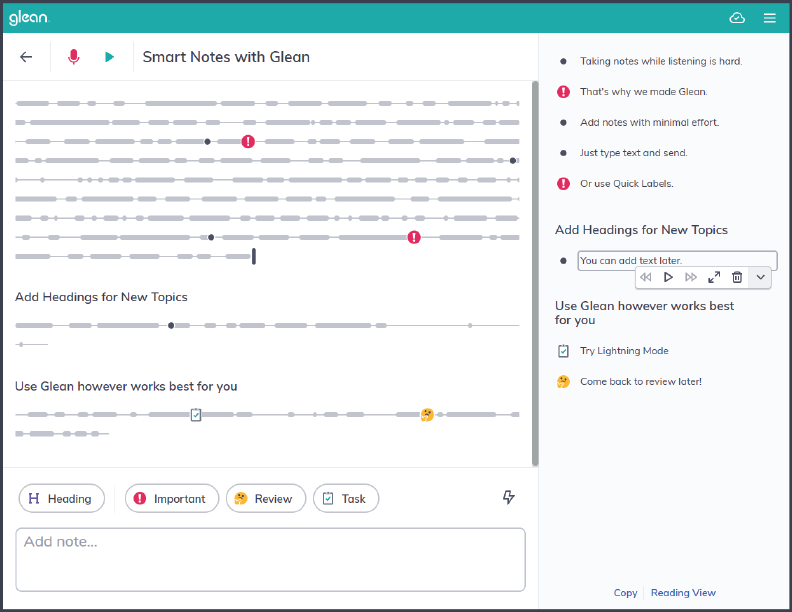Mark note with Important label

coord(172,498)
